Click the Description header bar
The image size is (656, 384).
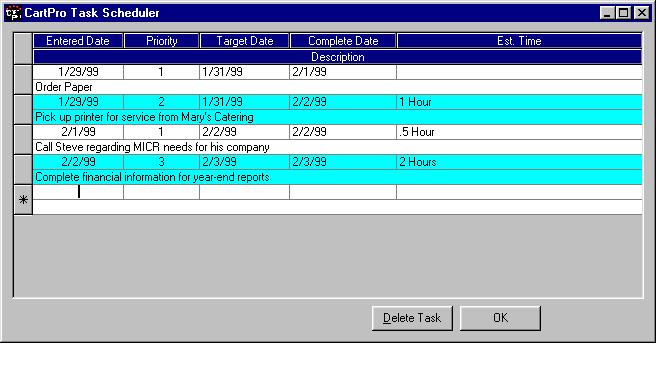tap(338, 56)
